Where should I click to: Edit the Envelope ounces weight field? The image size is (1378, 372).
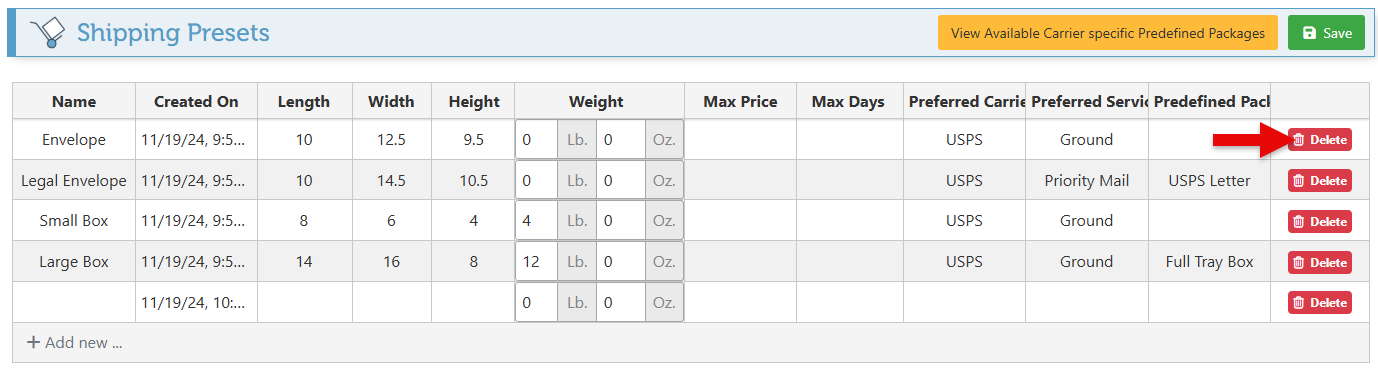coord(621,140)
